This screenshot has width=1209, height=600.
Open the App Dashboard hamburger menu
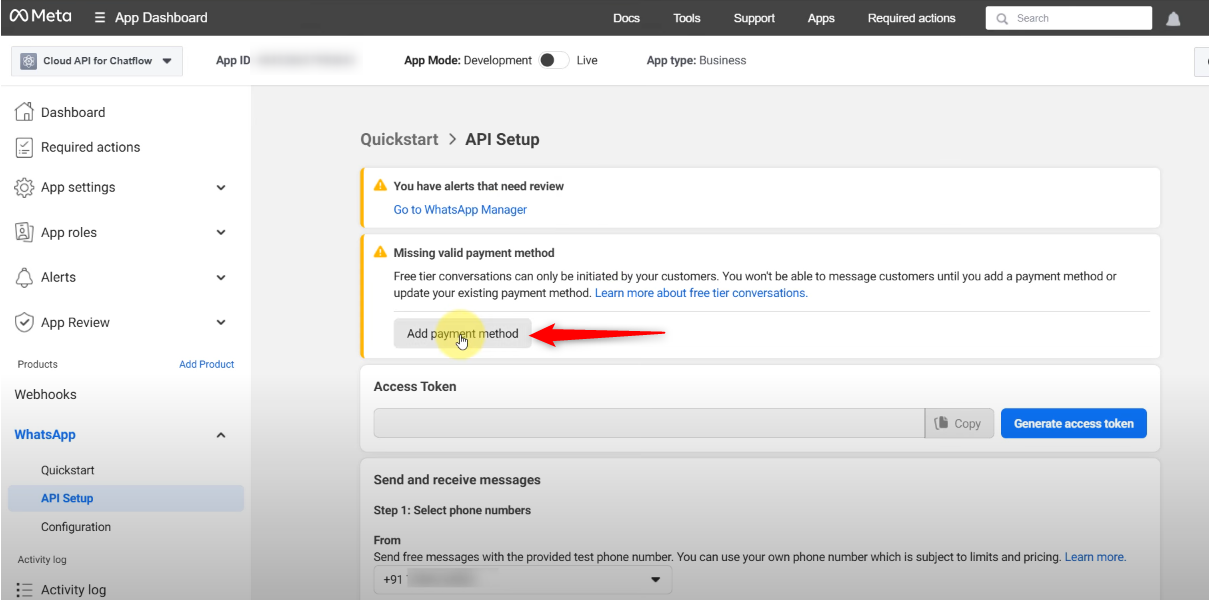click(x=100, y=18)
